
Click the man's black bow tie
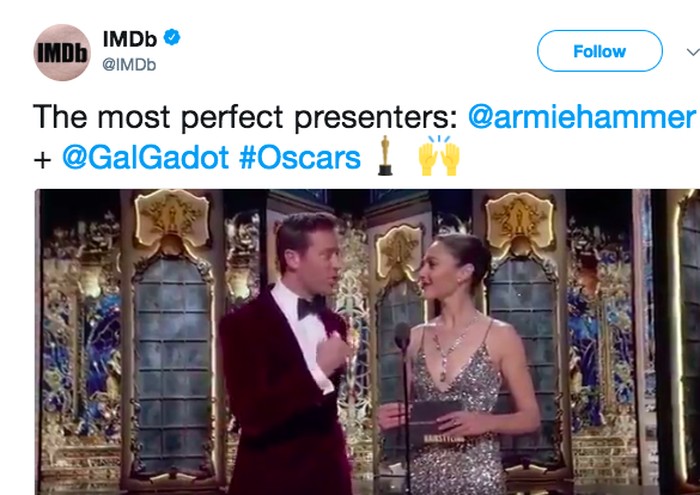[x=311, y=303]
